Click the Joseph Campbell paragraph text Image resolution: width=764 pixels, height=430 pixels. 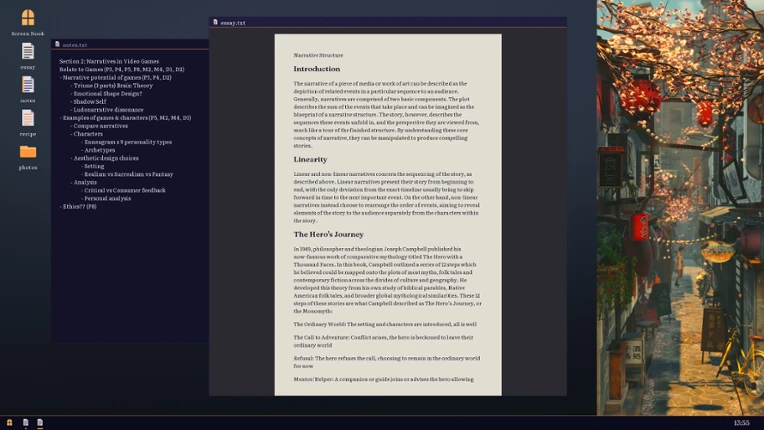tap(387, 280)
